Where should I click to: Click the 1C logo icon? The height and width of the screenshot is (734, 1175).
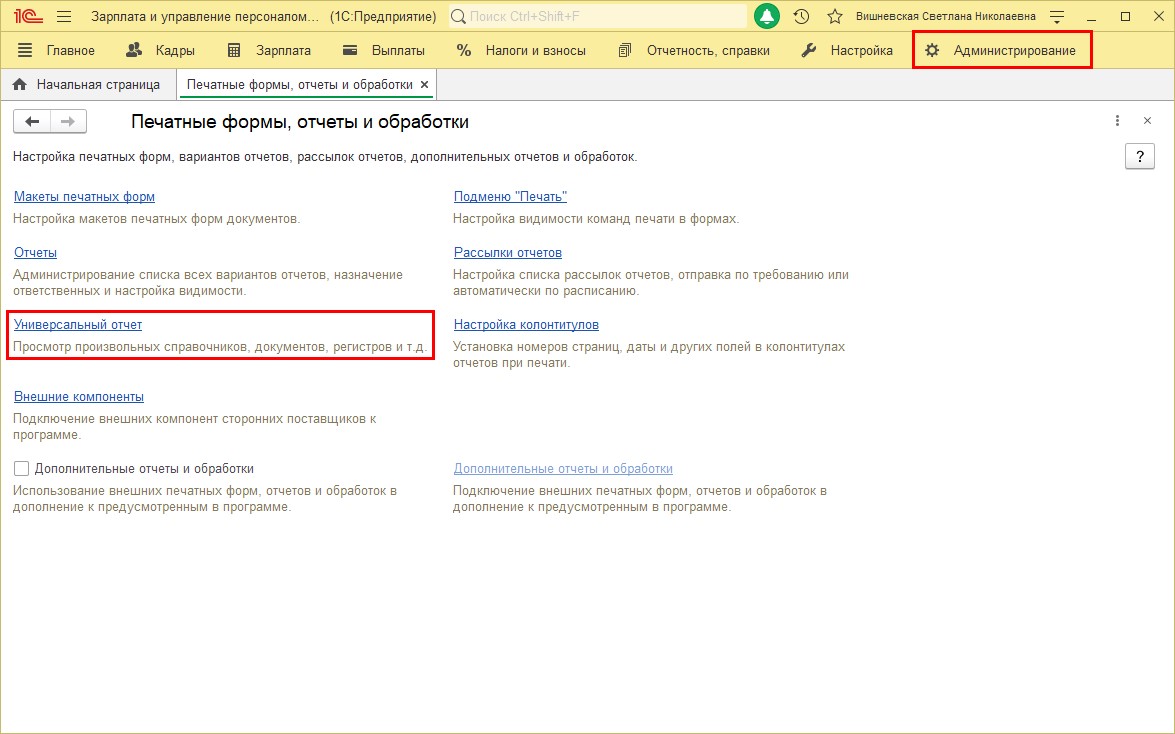(x=28, y=16)
